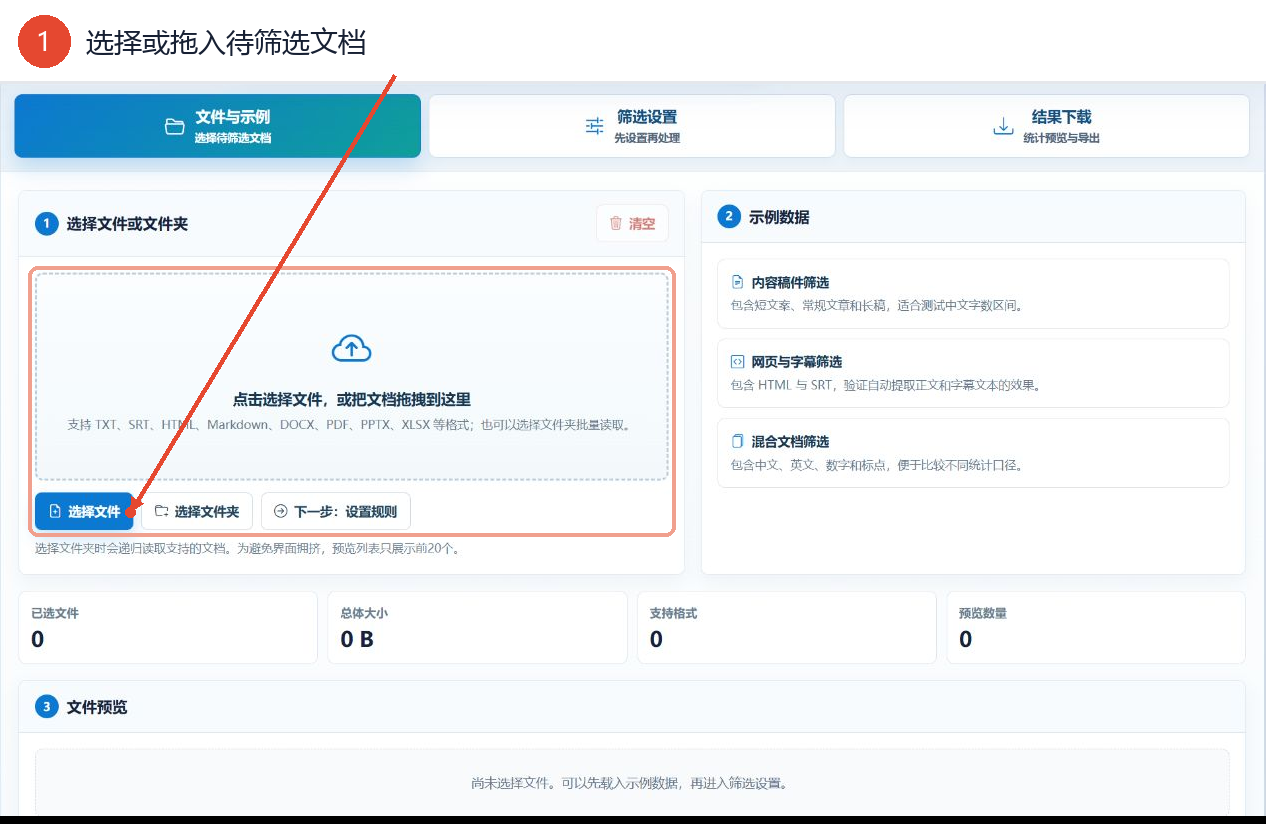Open the 文件与示例 tab
Image resolution: width=1266 pixels, height=824 pixels.
[217, 126]
